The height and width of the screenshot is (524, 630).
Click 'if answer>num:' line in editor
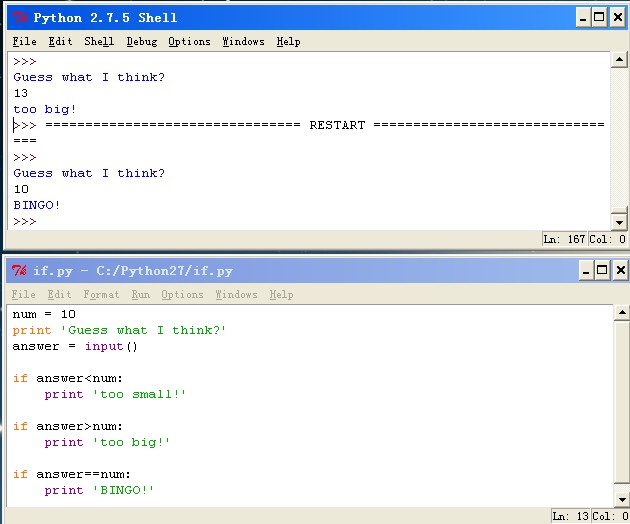point(68,426)
